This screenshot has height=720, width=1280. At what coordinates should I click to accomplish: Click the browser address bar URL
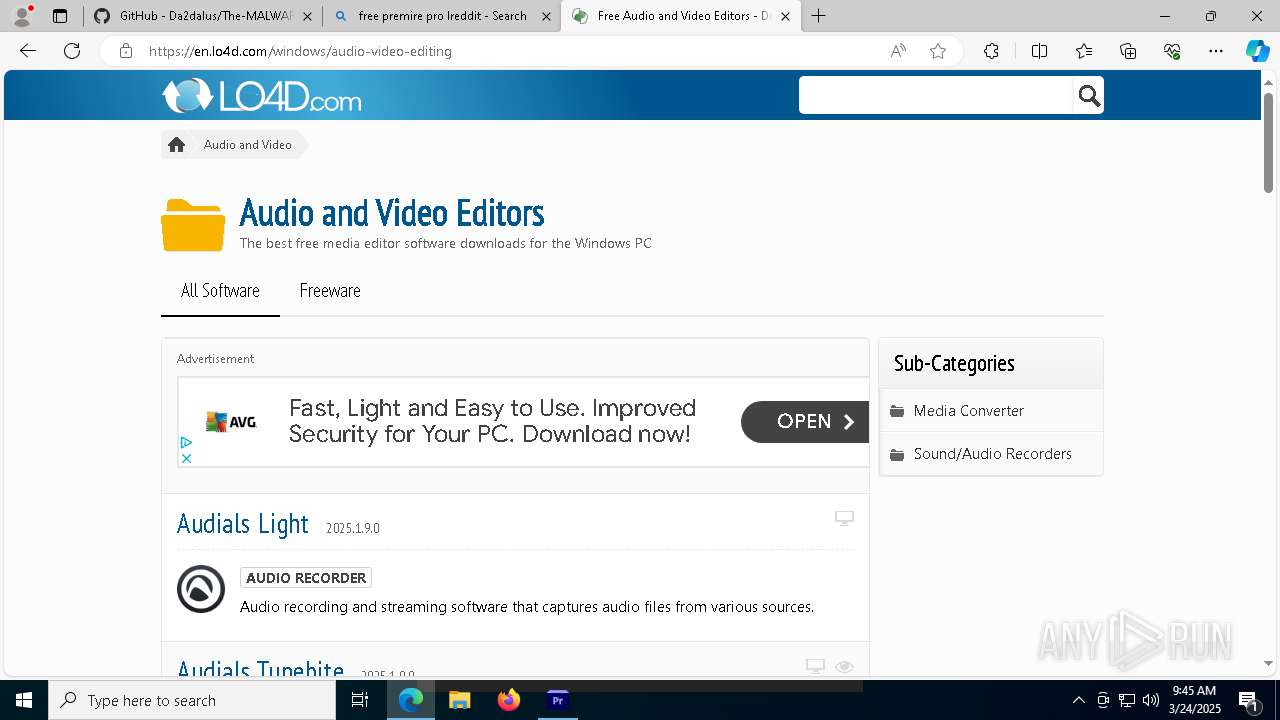[300, 51]
